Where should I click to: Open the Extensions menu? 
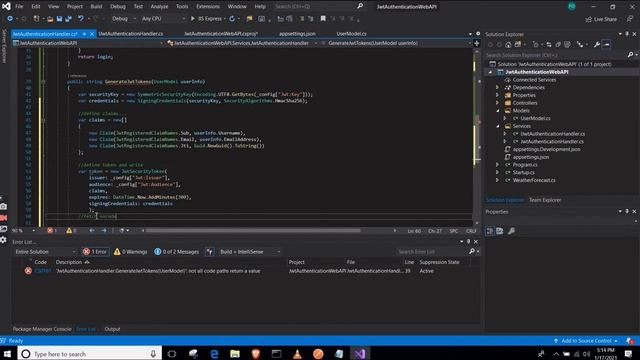click(x=208, y=7)
